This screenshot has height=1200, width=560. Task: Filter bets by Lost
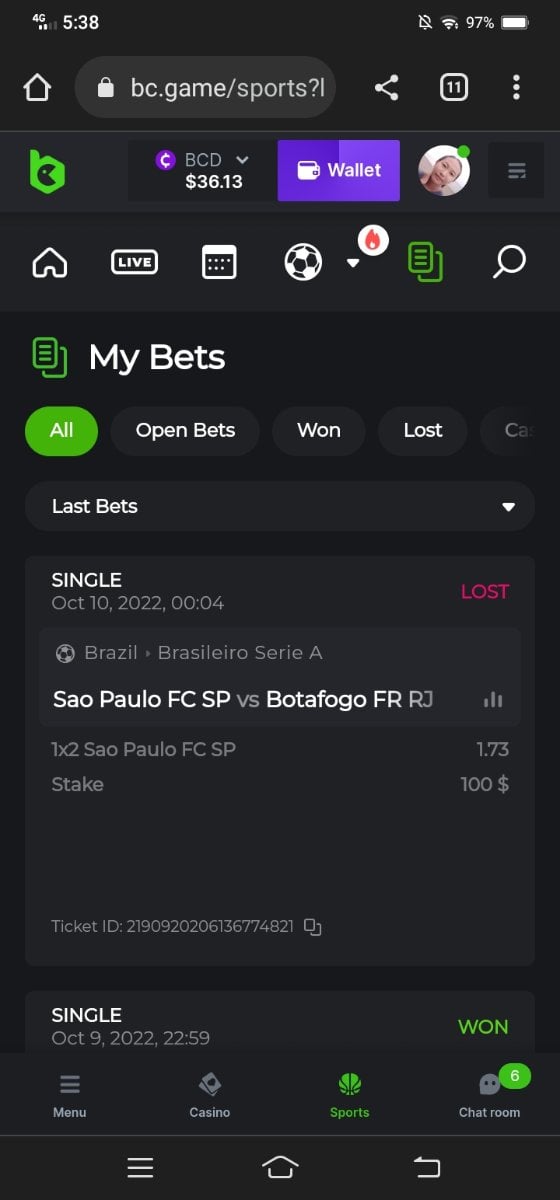pyautogui.click(x=423, y=431)
